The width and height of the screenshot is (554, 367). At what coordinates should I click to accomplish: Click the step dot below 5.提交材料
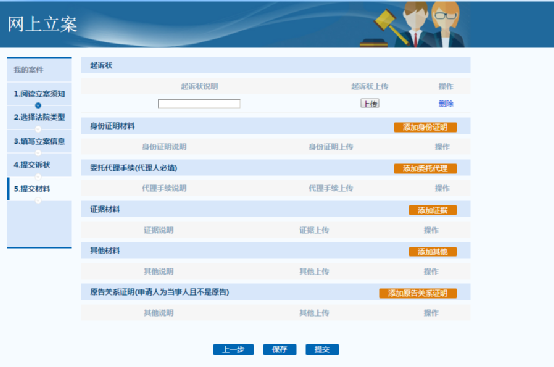click(x=38, y=201)
